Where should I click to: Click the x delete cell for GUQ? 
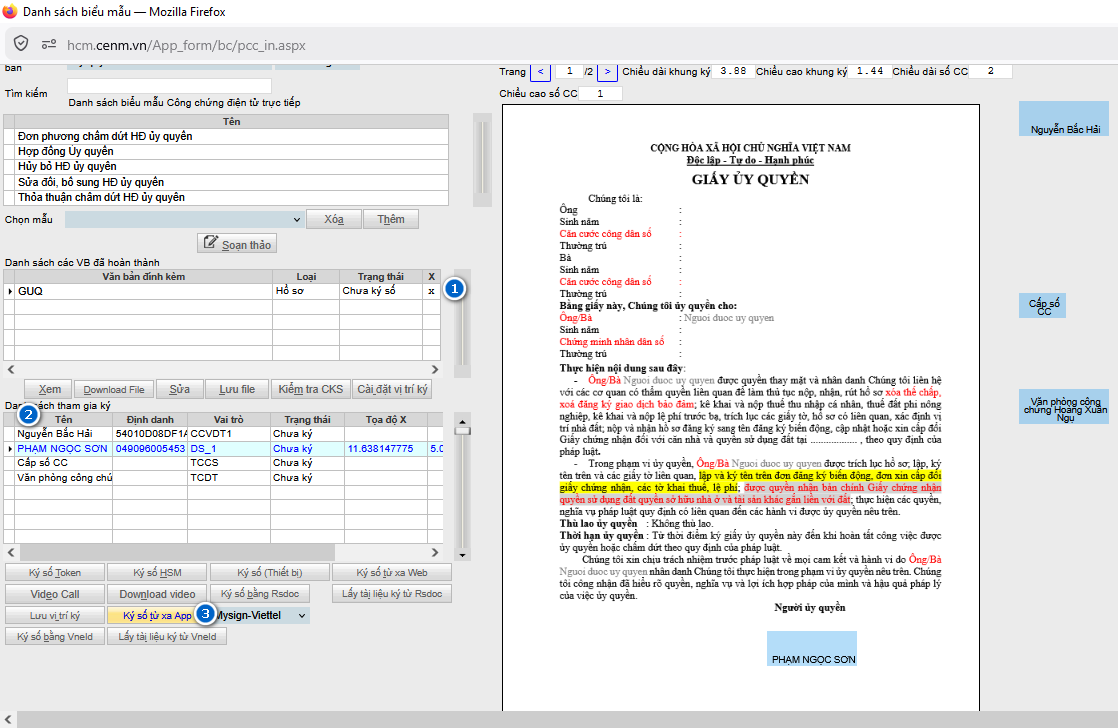431,291
